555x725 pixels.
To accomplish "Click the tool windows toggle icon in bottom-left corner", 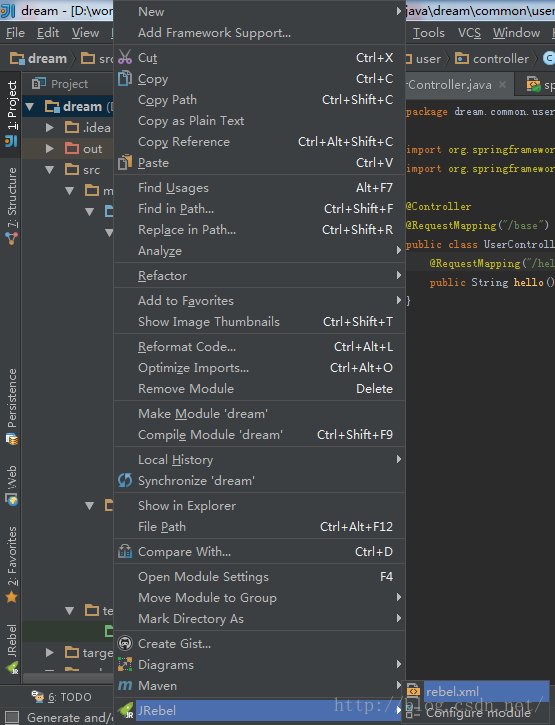I will coord(11,717).
